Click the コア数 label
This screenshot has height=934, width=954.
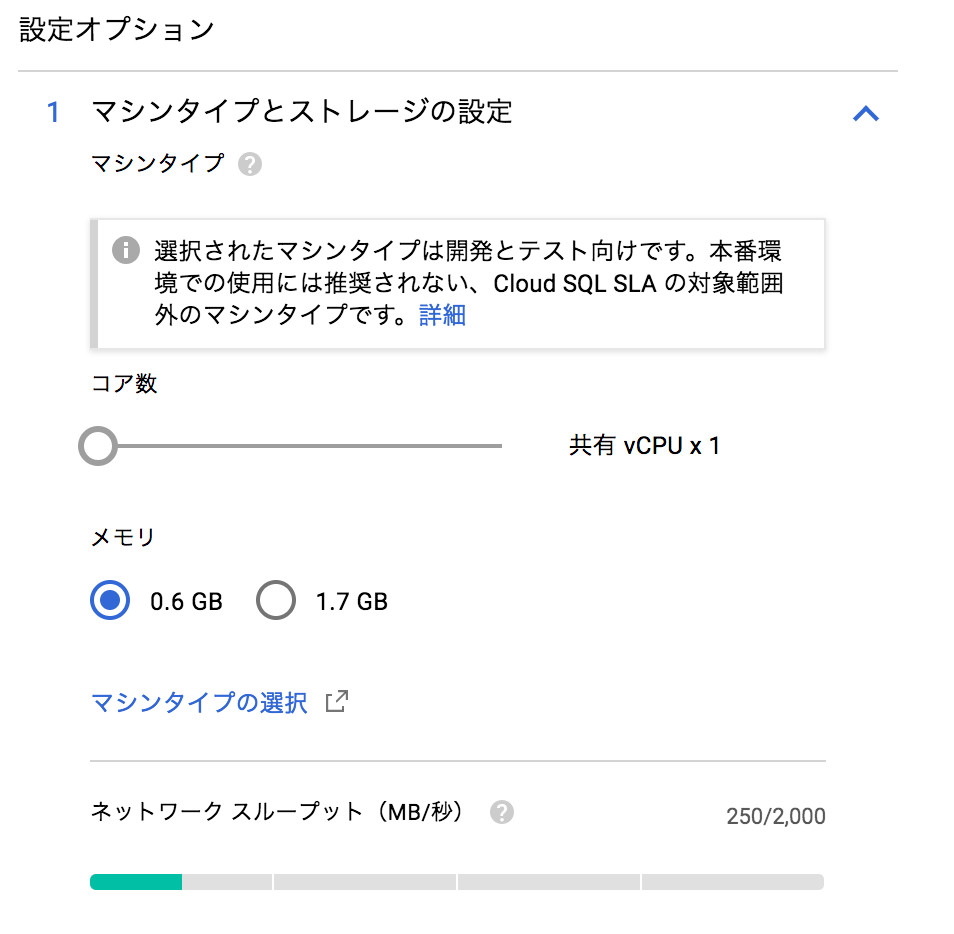coord(124,384)
